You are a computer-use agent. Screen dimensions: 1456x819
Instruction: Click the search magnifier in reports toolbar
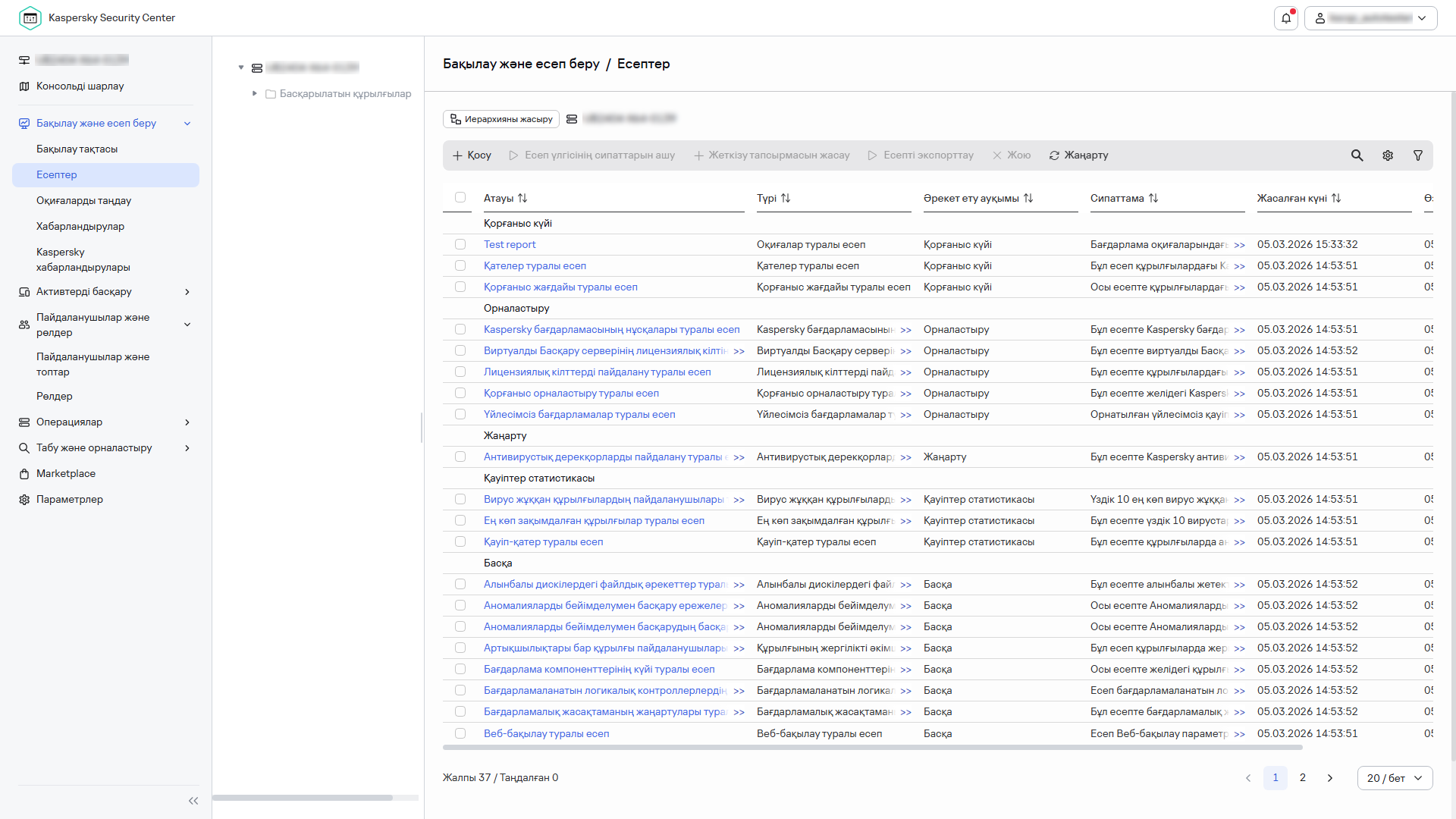click(1357, 155)
